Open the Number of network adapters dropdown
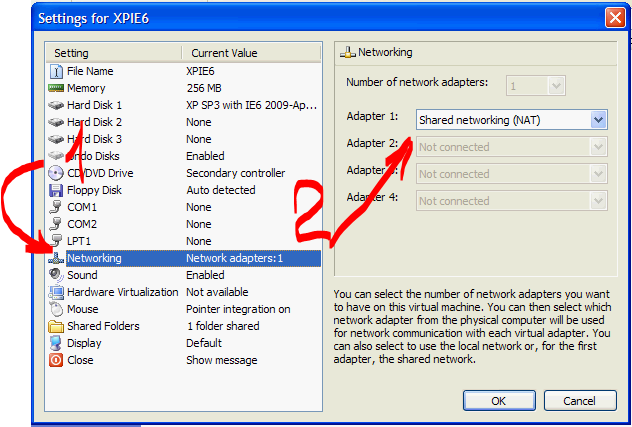The width and height of the screenshot is (632, 427). click(557, 86)
